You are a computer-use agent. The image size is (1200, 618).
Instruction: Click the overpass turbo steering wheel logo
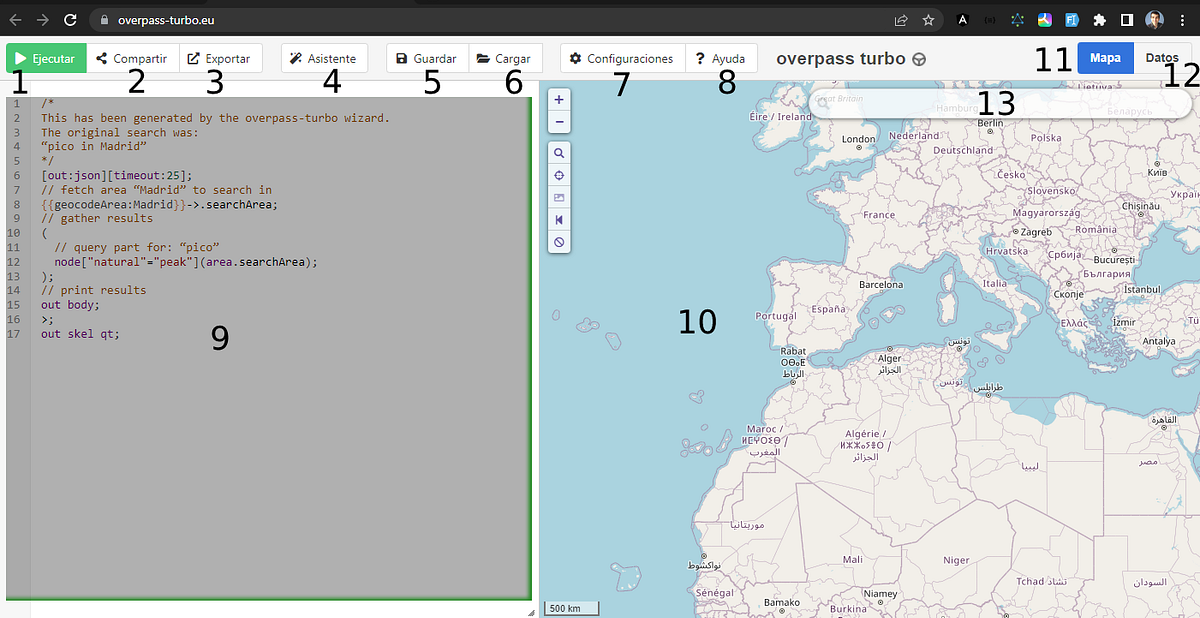(x=917, y=58)
